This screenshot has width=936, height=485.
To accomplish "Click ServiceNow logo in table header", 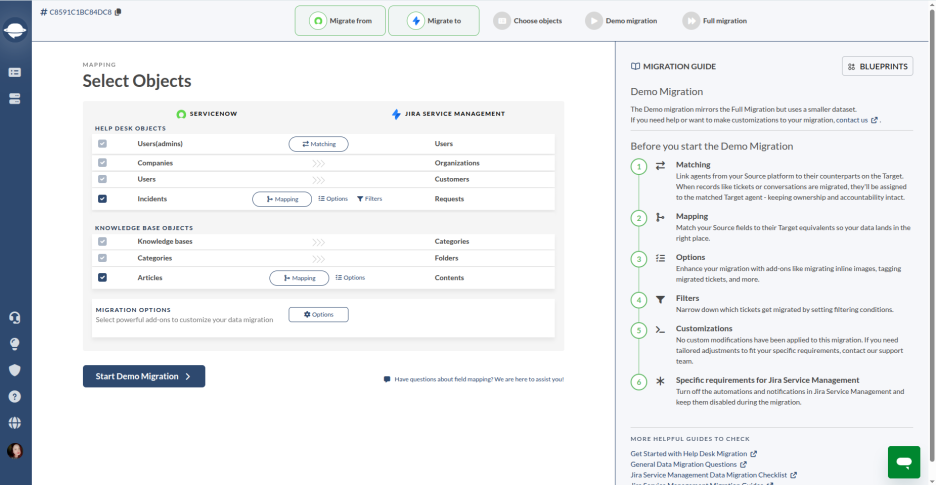I will [181, 113].
